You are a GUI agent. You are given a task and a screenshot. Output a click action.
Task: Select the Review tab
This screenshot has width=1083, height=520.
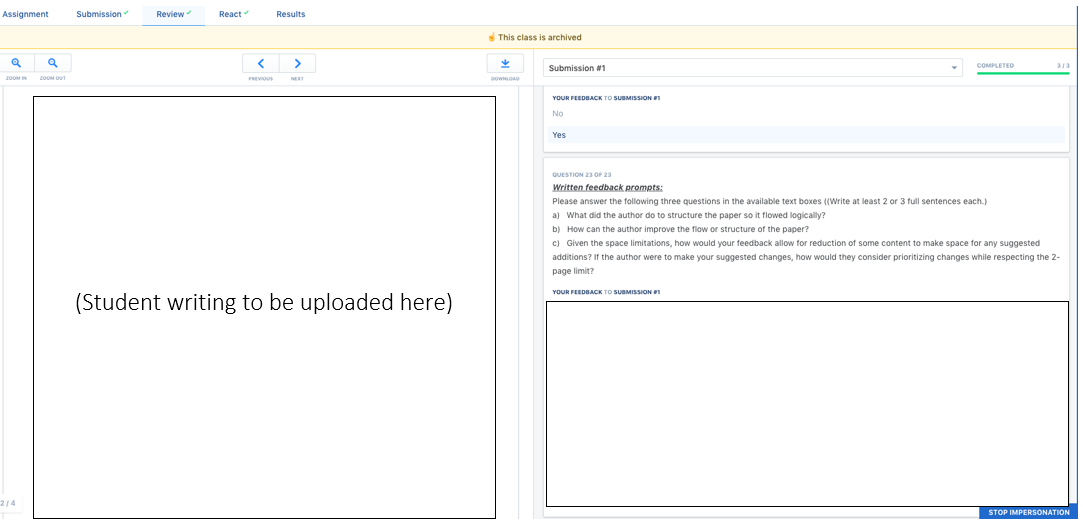tap(170, 14)
